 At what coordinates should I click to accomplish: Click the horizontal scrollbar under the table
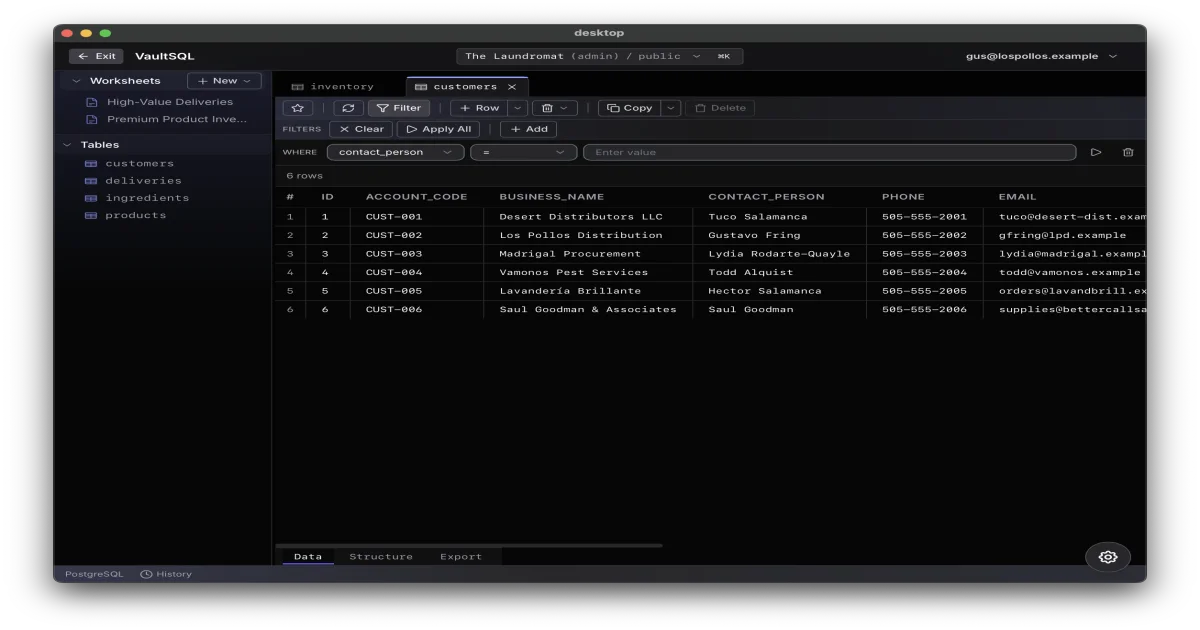469,545
